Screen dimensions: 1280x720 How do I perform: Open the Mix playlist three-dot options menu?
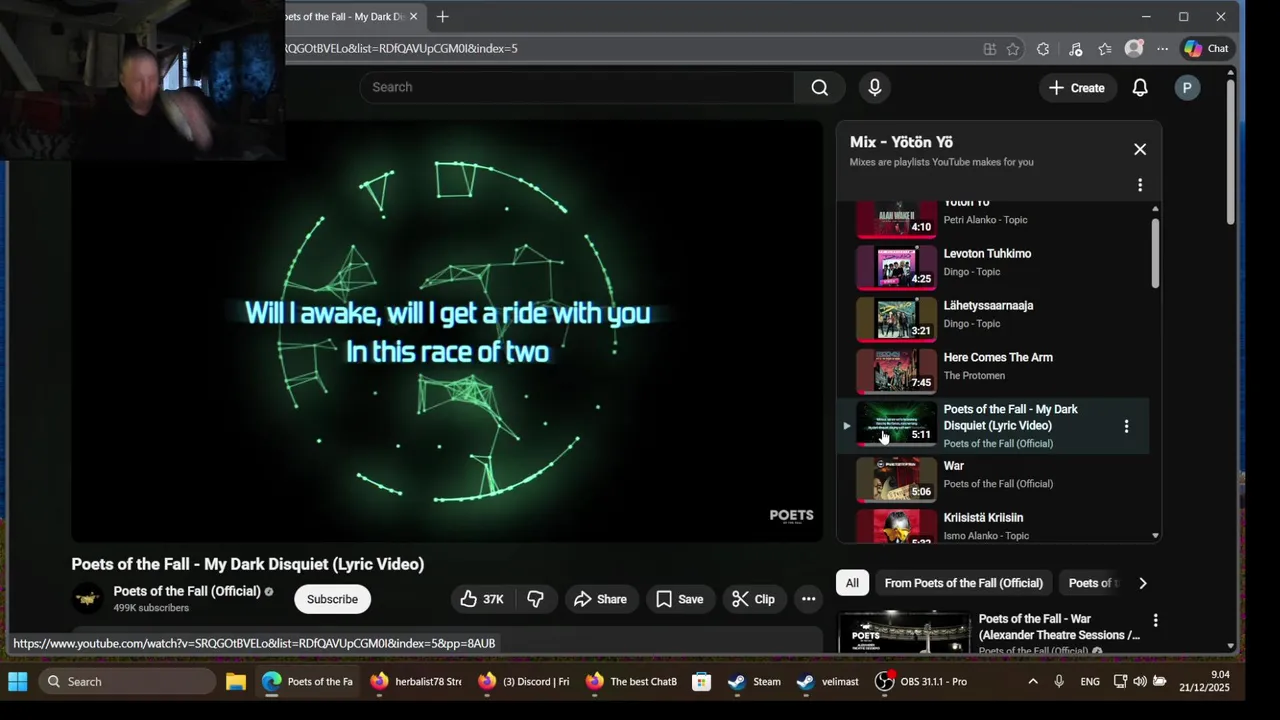click(x=1140, y=185)
